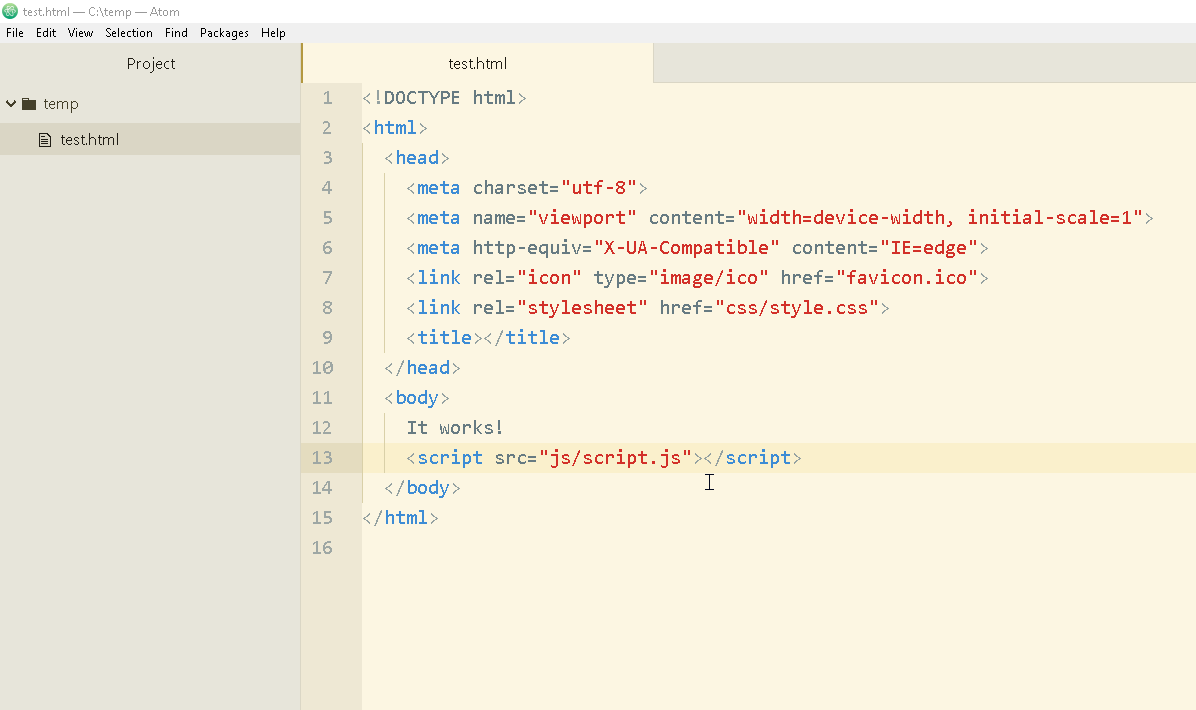
Task: Open the View menu
Action: coord(80,33)
